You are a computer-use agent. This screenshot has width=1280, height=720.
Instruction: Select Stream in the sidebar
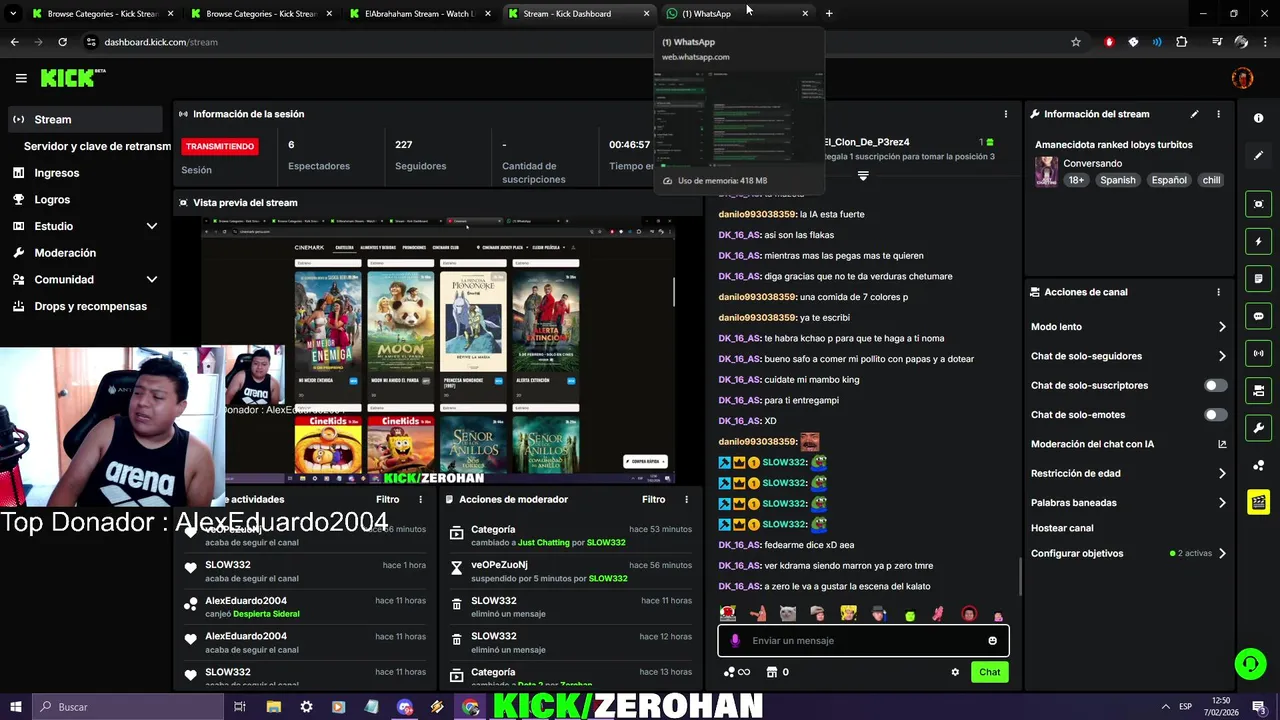(x=84, y=119)
